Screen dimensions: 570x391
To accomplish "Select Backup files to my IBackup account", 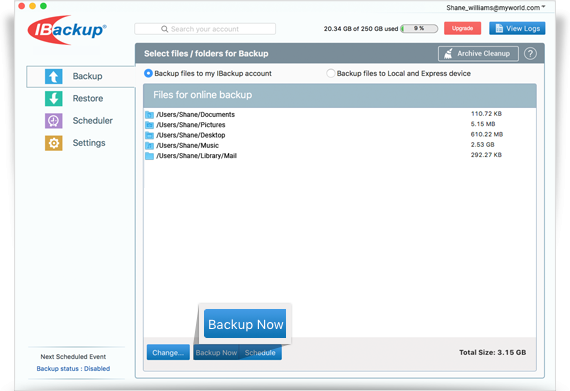I will [148, 73].
